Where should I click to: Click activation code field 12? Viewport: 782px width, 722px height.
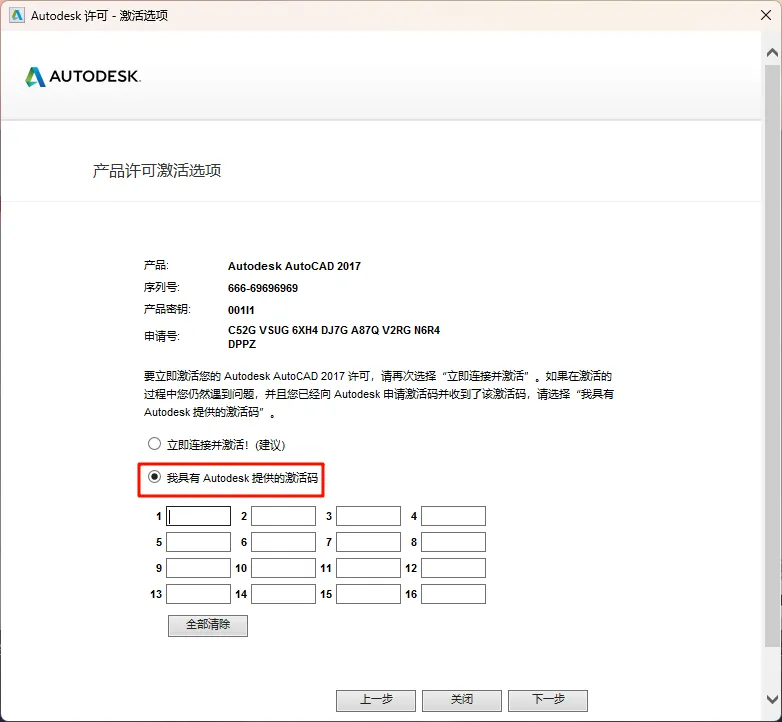coord(453,568)
